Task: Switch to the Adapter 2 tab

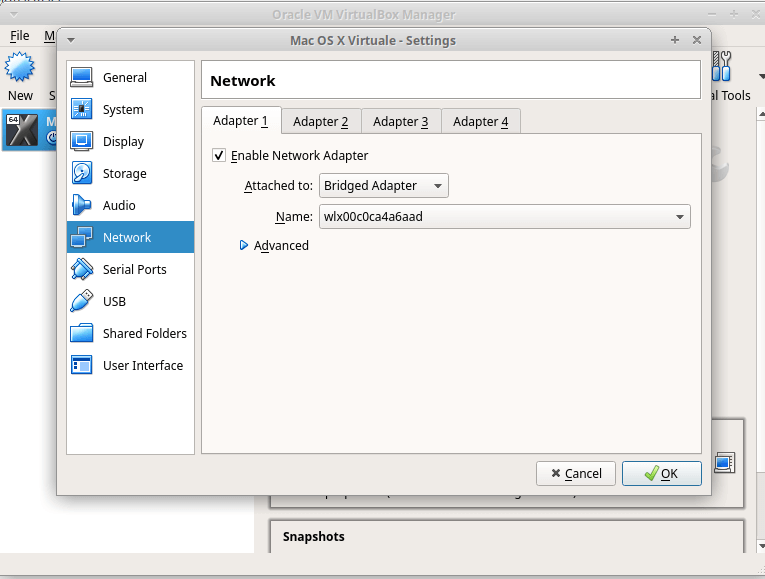Action: pyautogui.click(x=321, y=121)
